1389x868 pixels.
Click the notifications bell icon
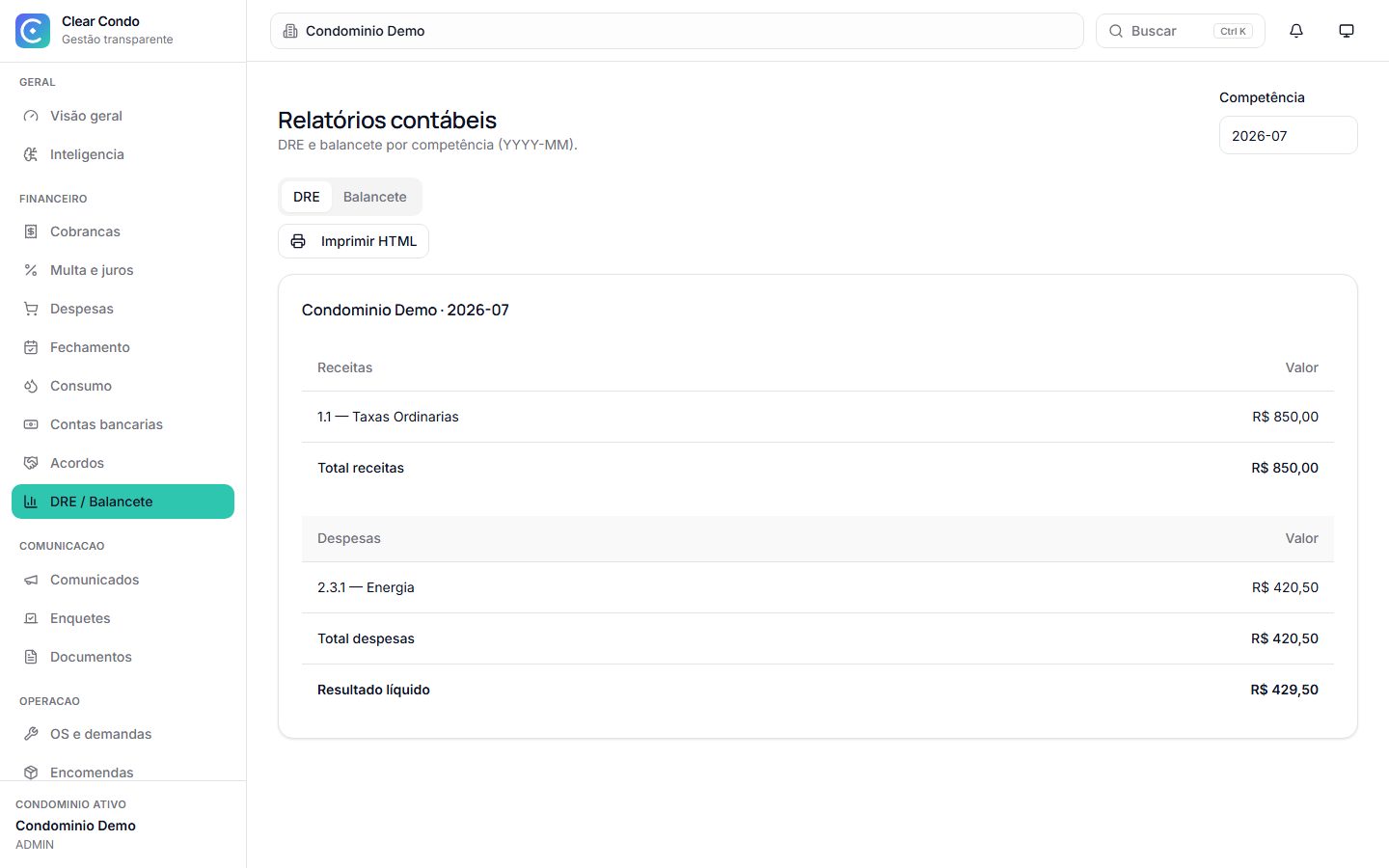click(x=1296, y=31)
